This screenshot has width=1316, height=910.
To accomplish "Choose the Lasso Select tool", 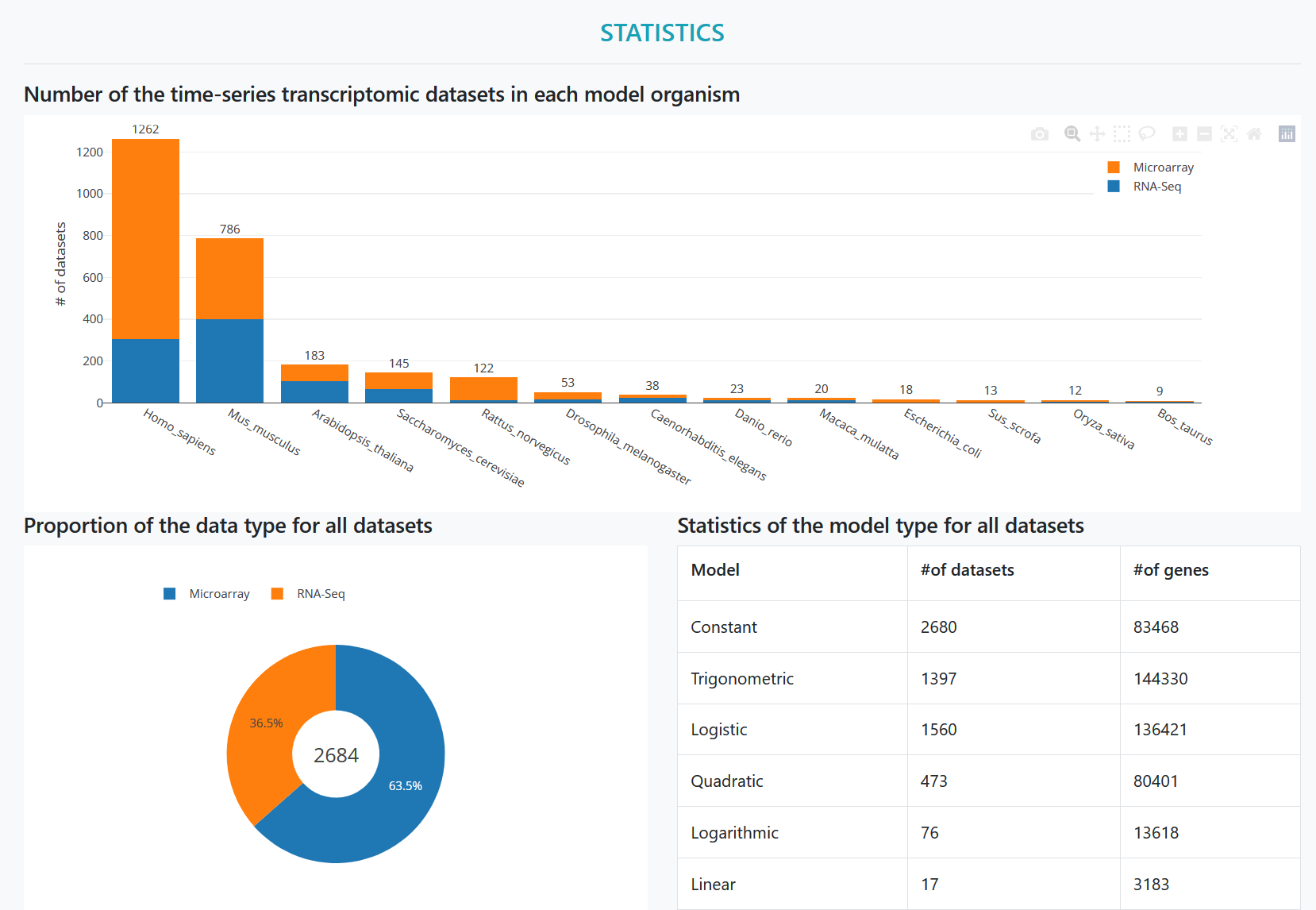I will coord(1146,134).
